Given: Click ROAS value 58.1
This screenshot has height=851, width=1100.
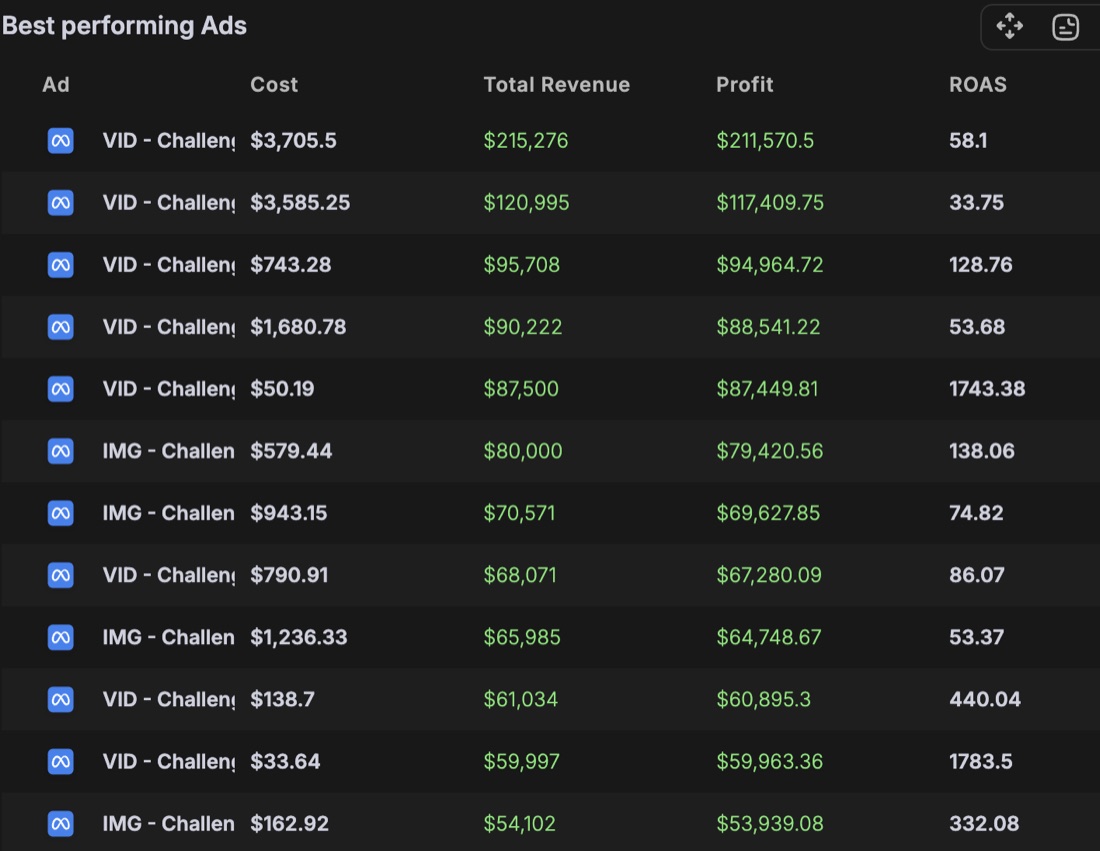Looking at the screenshot, I should pyautogui.click(x=968, y=140).
